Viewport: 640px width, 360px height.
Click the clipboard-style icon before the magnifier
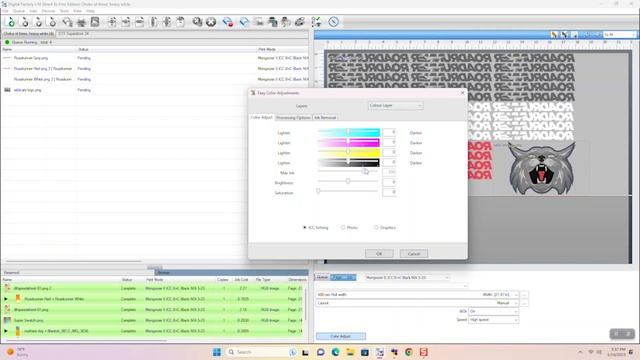pos(180,22)
